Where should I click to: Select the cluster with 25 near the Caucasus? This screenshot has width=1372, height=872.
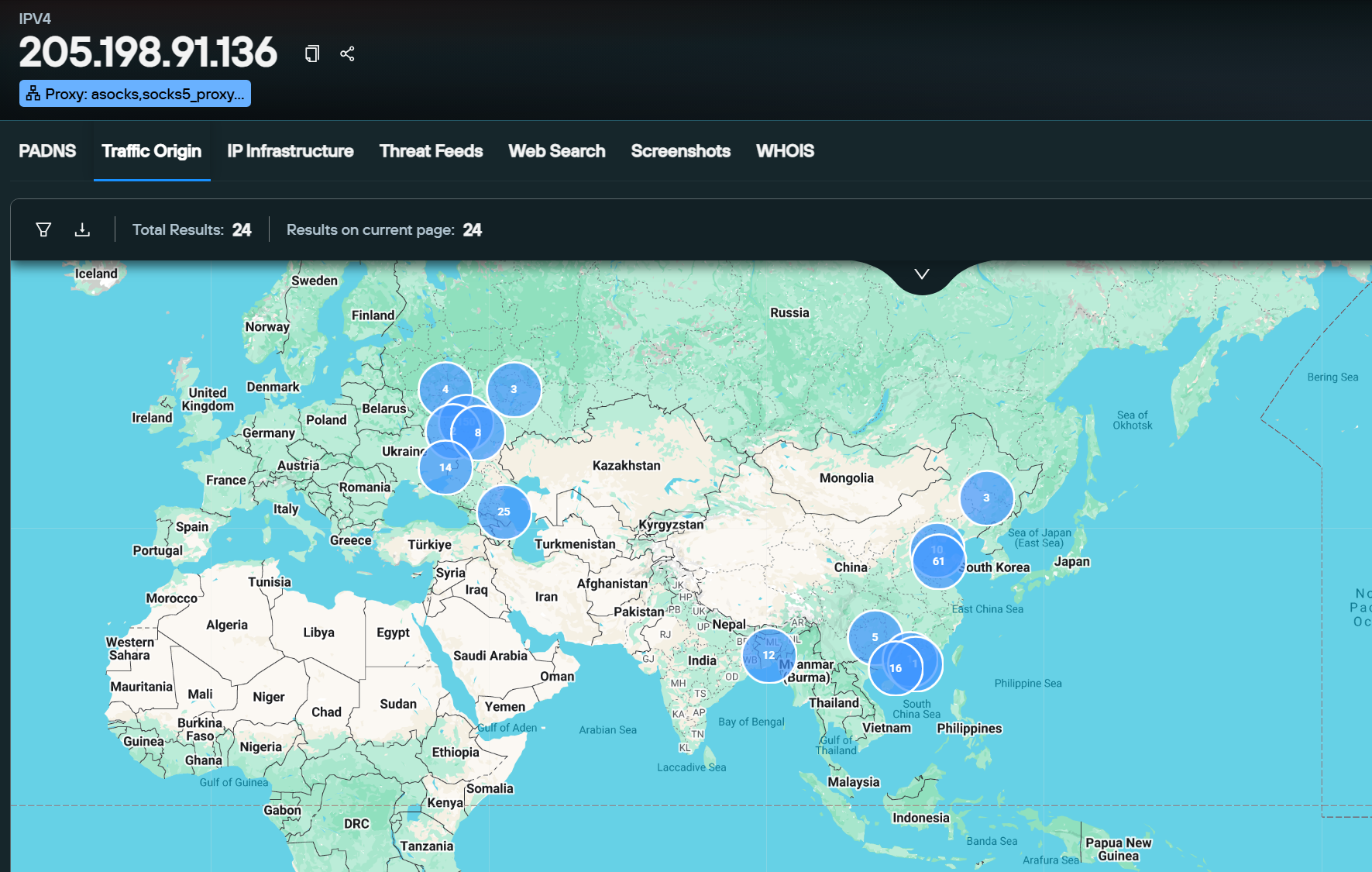click(x=504, y=512)
